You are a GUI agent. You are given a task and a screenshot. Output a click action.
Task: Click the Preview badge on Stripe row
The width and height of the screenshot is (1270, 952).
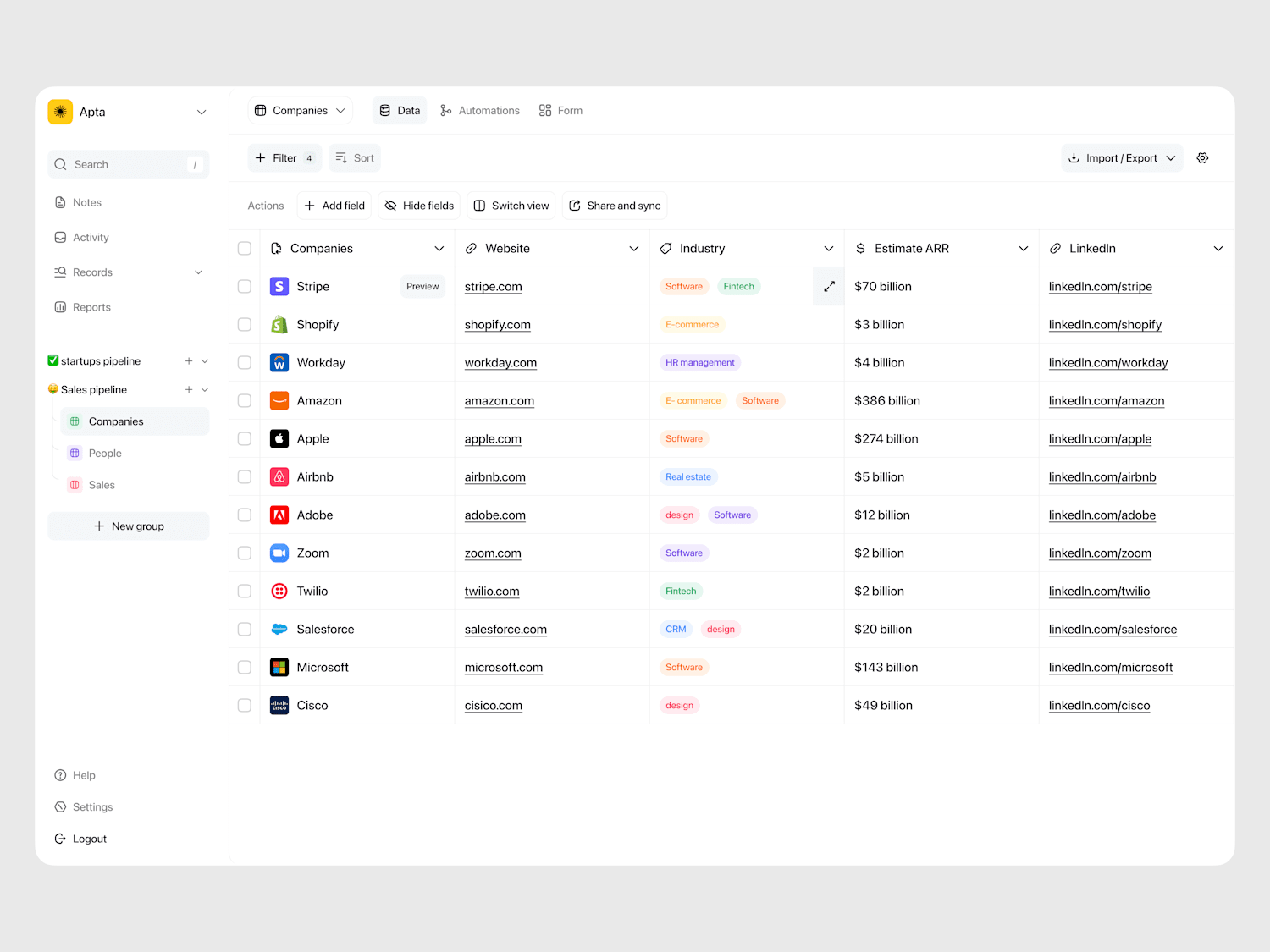(x=422, y=287)
